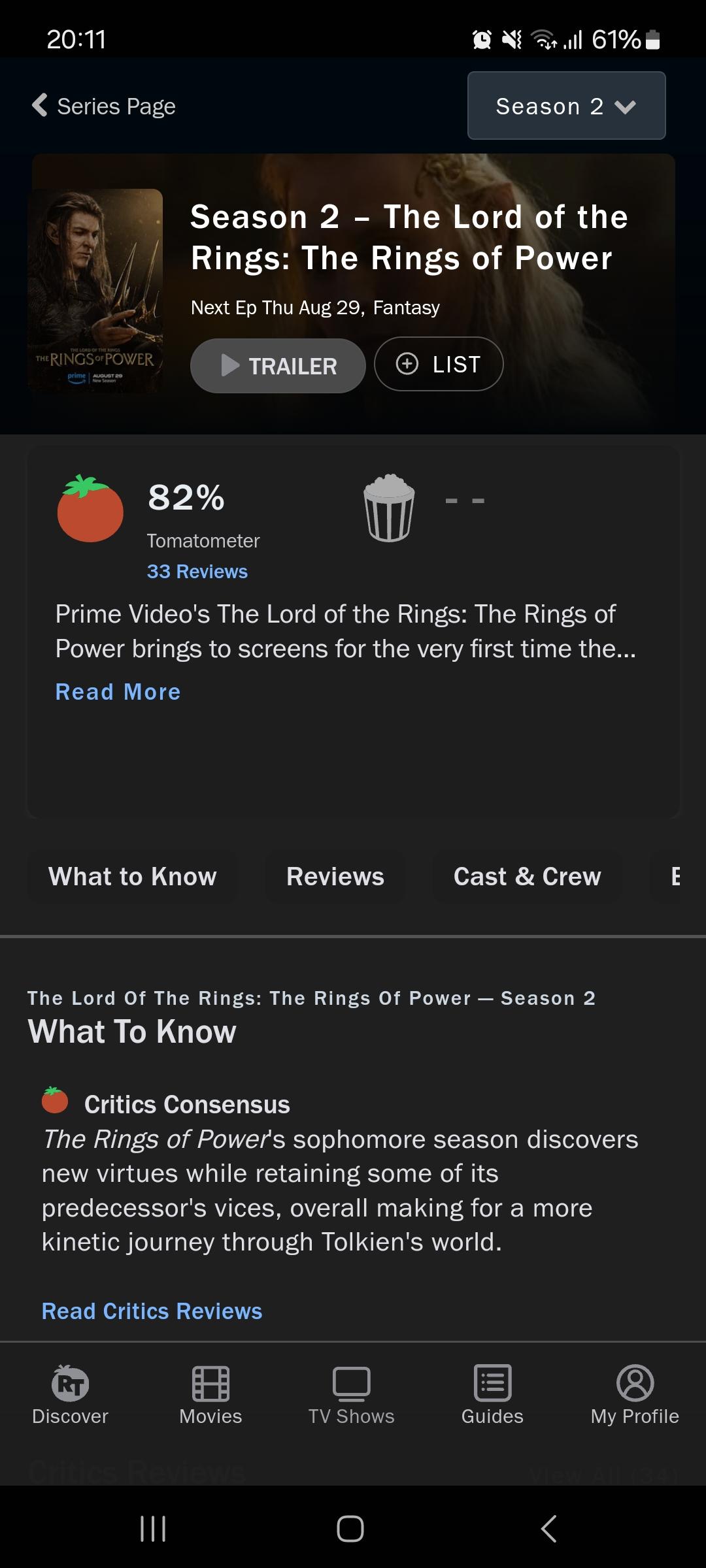Expand the Season 2 dropdown
Viewport: 706px width, 1568px height.
pos(566,106)
